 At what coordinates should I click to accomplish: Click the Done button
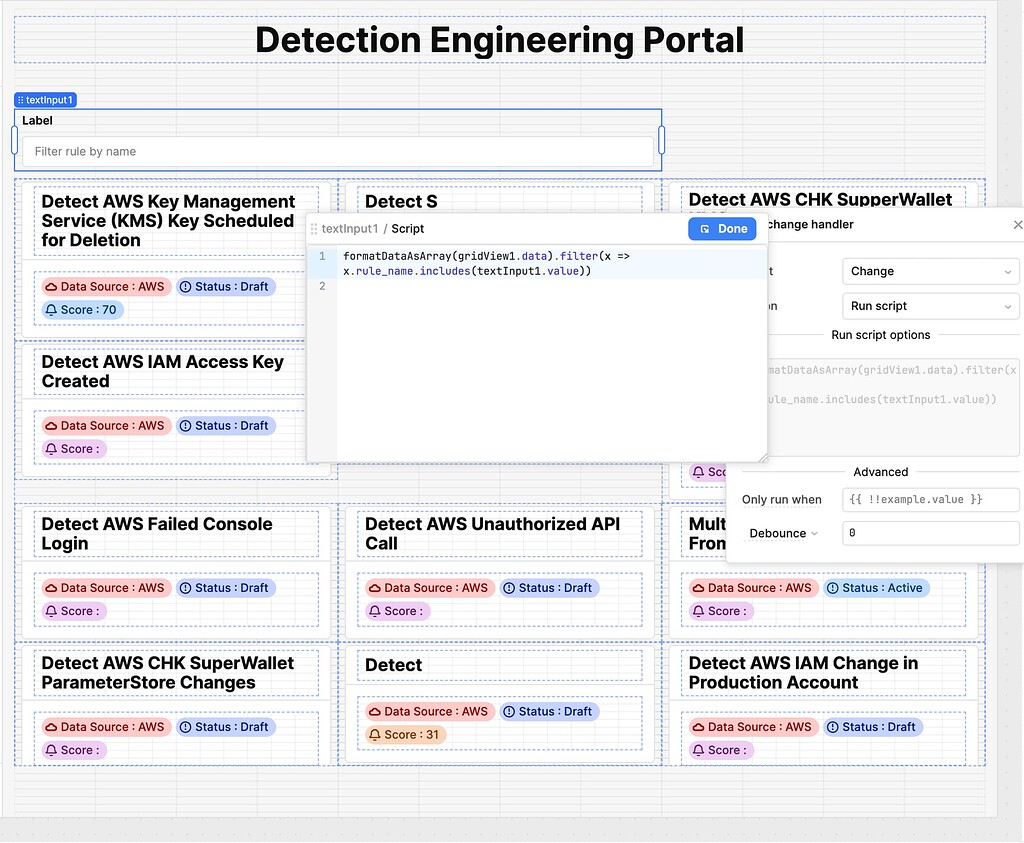pyautogui.click(x=722, y=228)
